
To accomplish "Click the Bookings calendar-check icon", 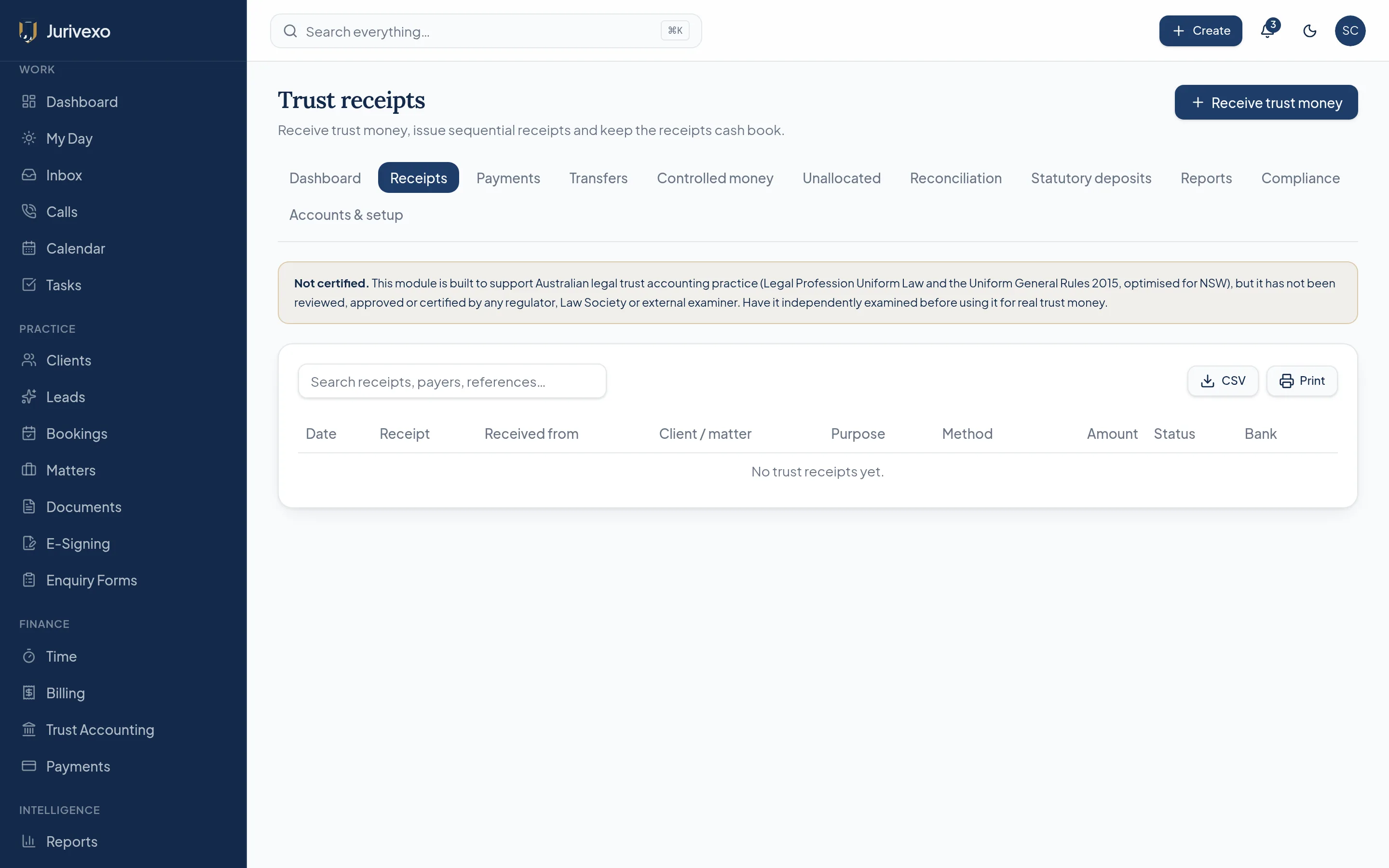I will (29, 434).
